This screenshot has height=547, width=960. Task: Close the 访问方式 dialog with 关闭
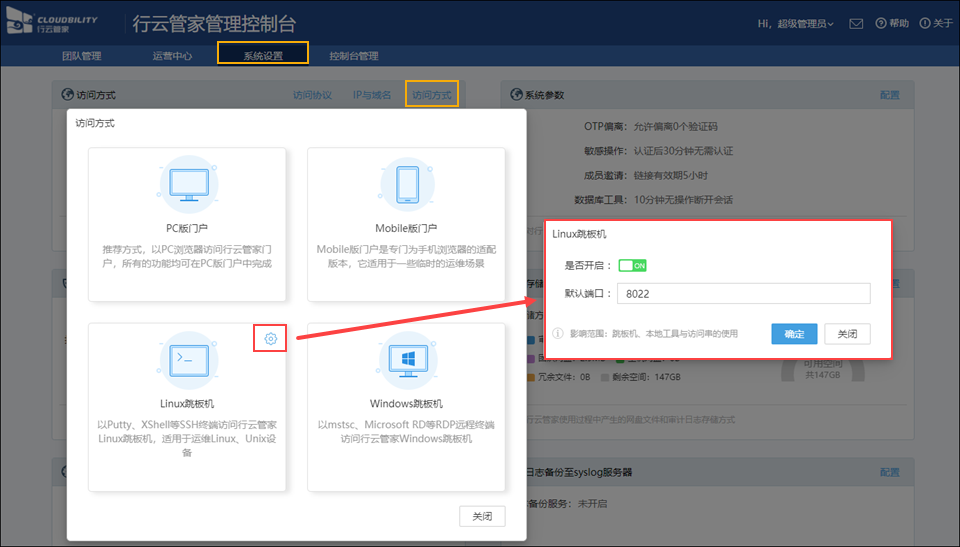pyautogui.click(x=482, y=517)
